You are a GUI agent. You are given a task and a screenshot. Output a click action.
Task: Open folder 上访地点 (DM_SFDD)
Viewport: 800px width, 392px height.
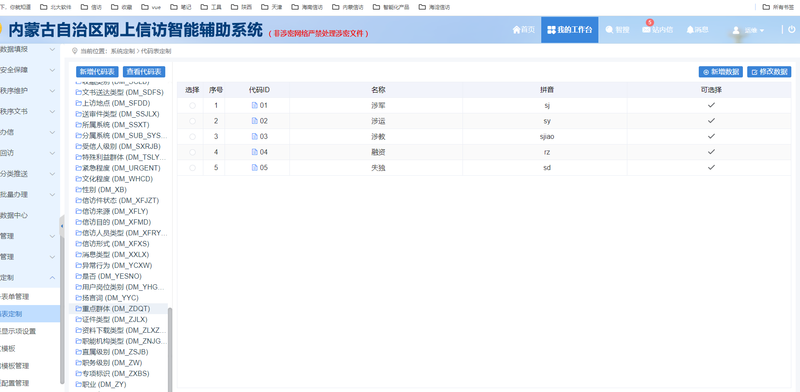point(113,103)
